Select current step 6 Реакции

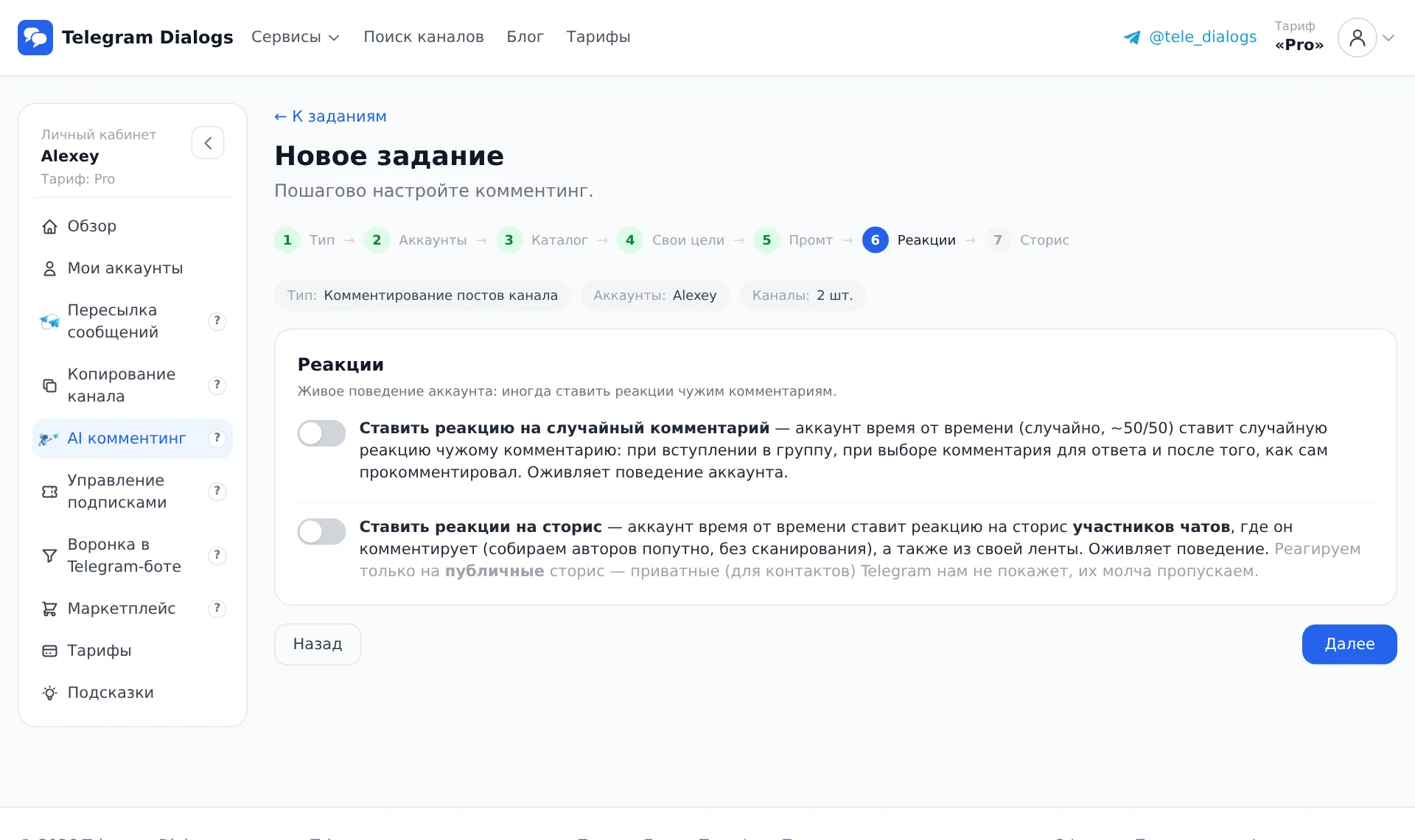click(909, 240)
